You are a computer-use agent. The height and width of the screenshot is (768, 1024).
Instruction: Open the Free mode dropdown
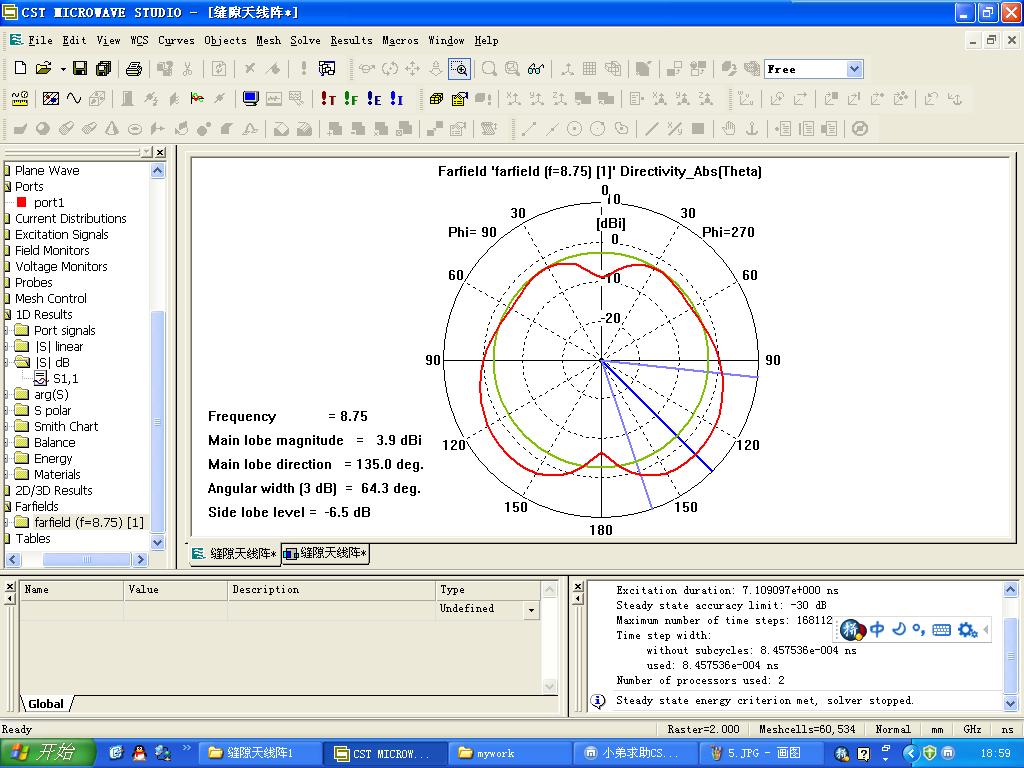coord(854,69)
